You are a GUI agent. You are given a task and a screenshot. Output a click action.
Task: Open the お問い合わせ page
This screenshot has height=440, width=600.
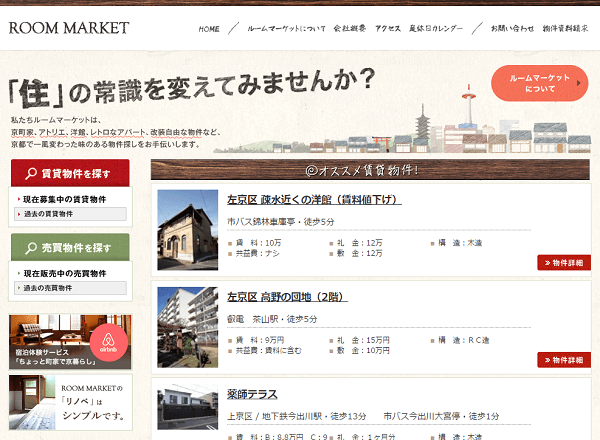click(512, 28)
